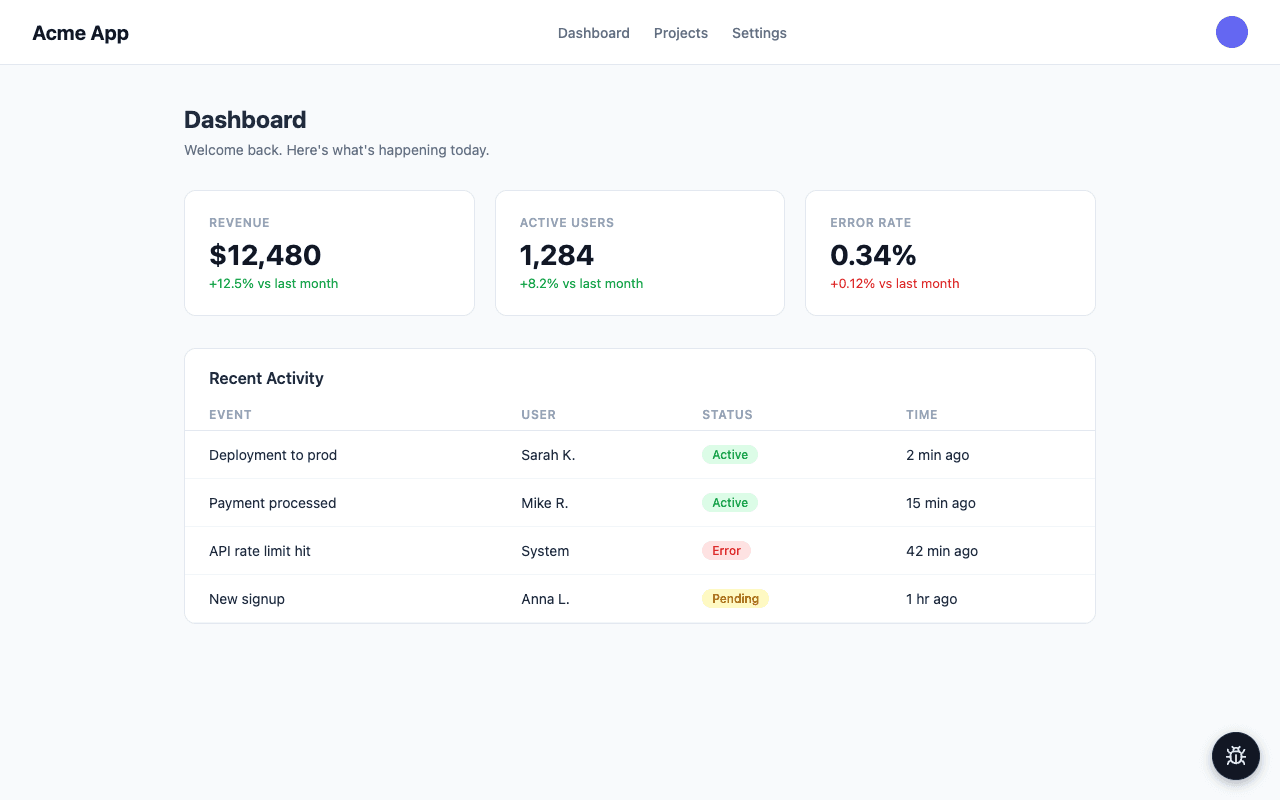Sort by the Status column header
The height and width of the screenshot is (800, 1280).
point(727,415)
